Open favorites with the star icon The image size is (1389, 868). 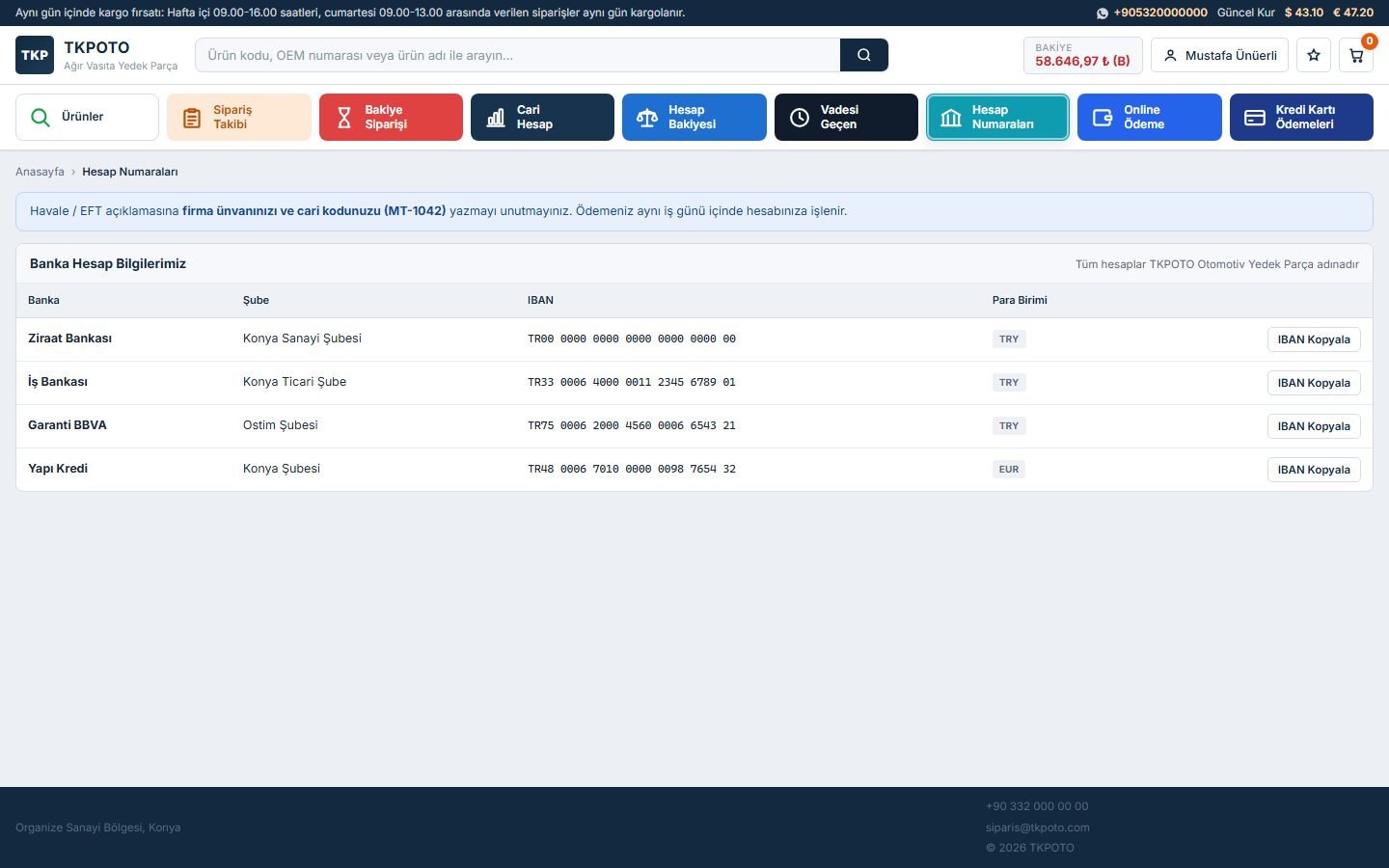(1314, 55)
